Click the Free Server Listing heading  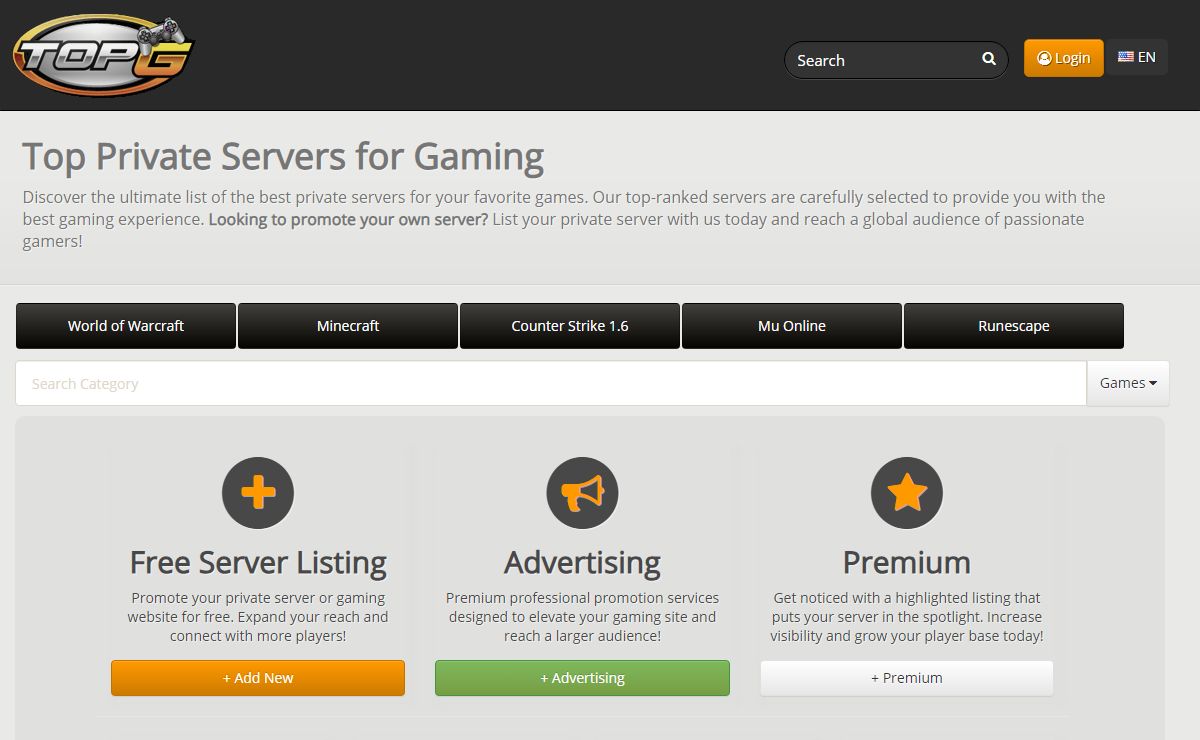[x=258, y=563]
